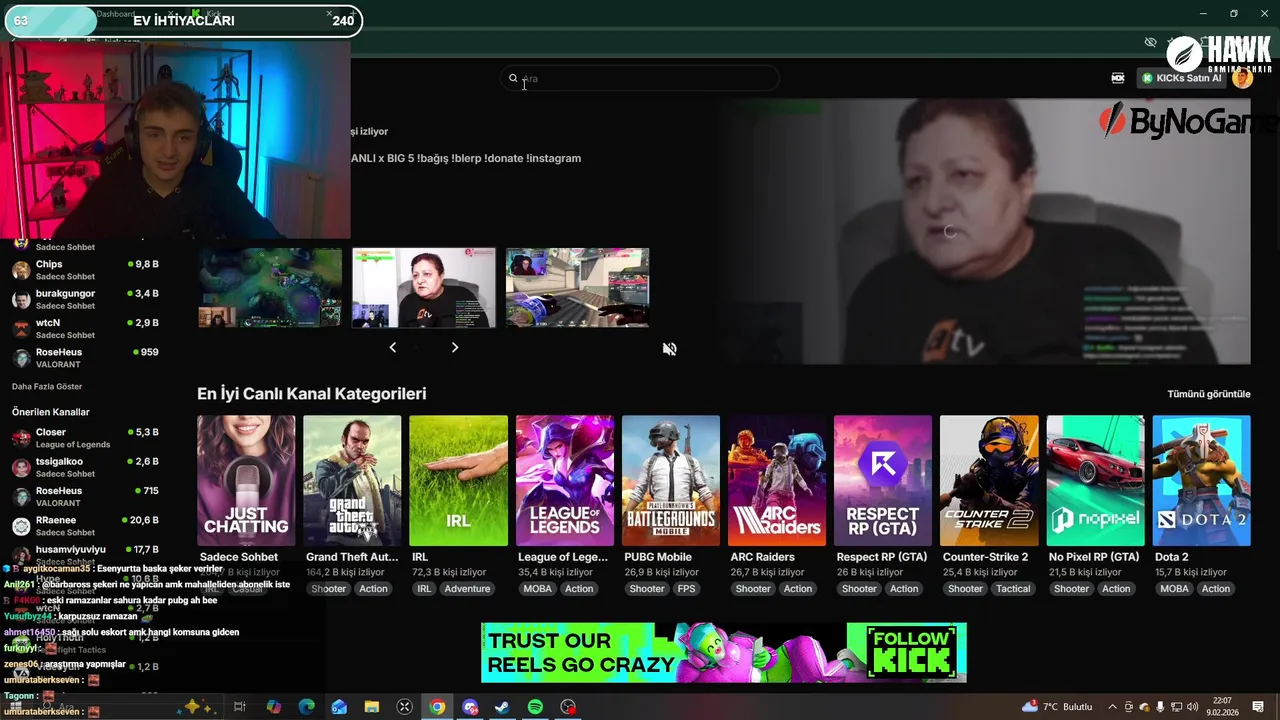Launch Microsoft Edge from the taskbar

(306, 707)
